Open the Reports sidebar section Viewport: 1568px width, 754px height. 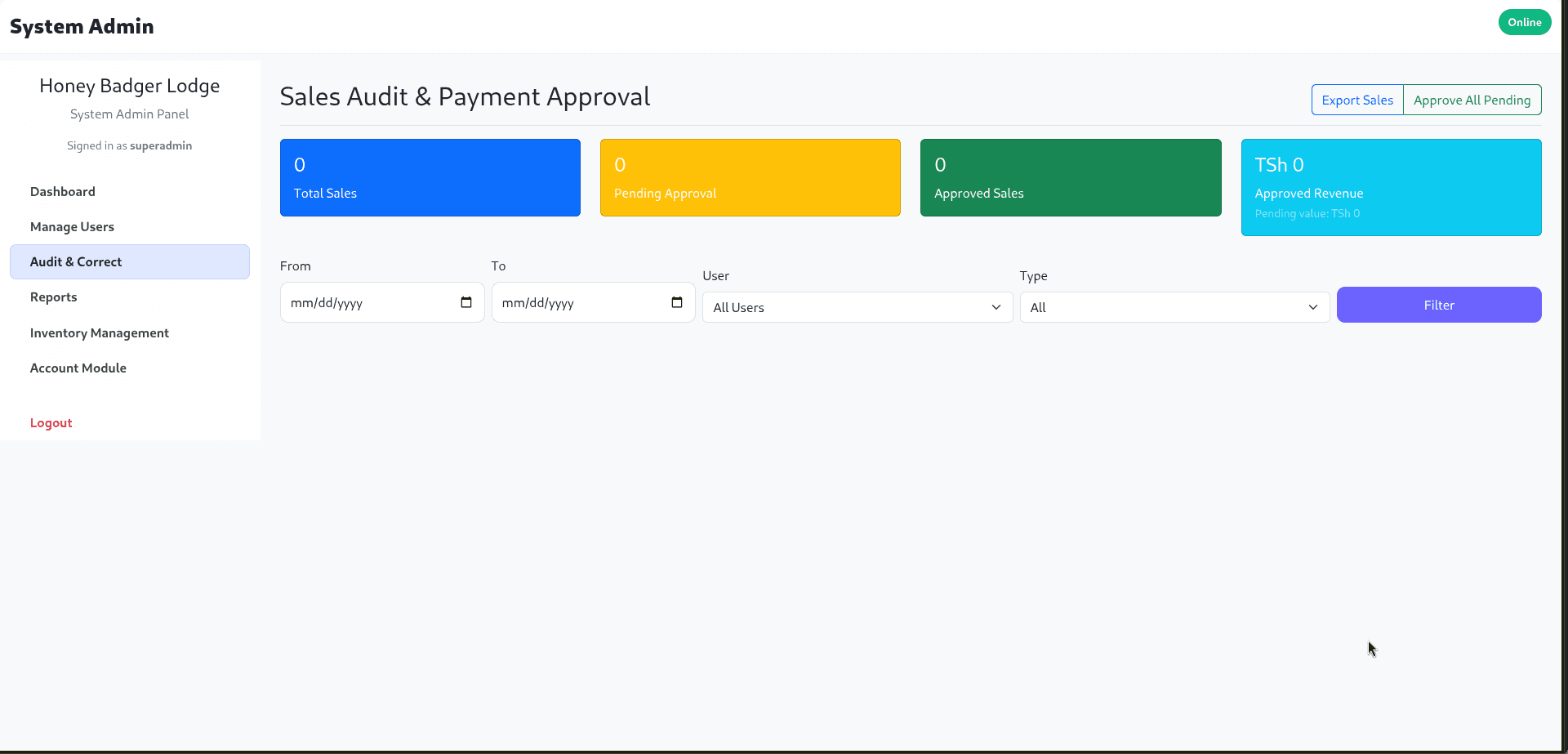coord(54,297)
